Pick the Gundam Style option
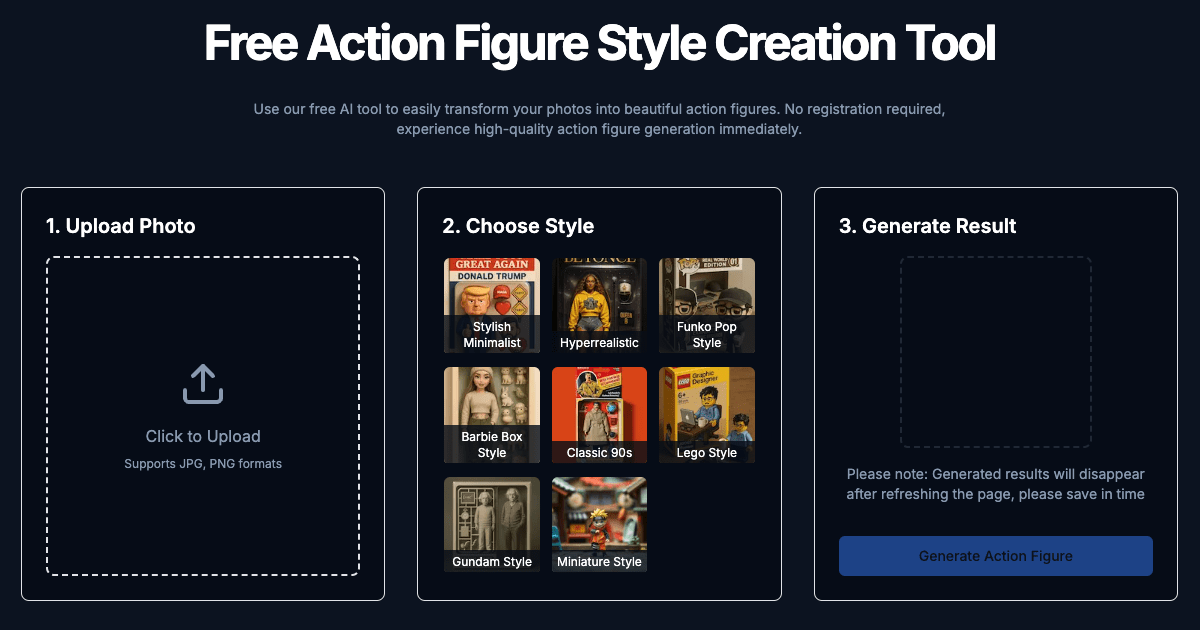The image size is (1200, 630). pos(492,524)
